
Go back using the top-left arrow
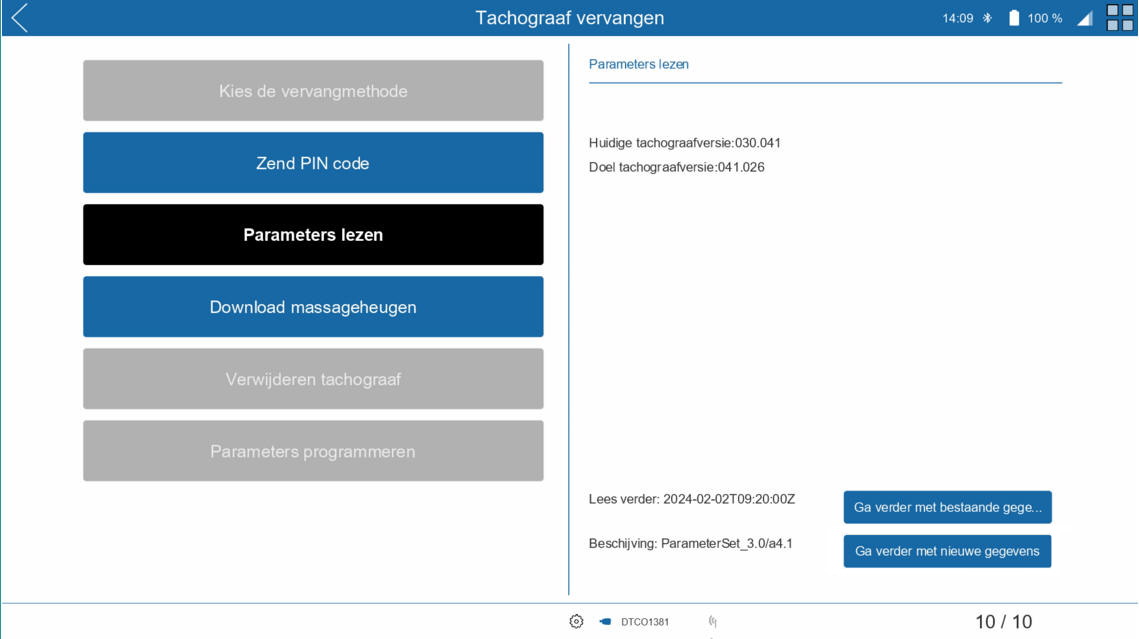pos(20,18)
